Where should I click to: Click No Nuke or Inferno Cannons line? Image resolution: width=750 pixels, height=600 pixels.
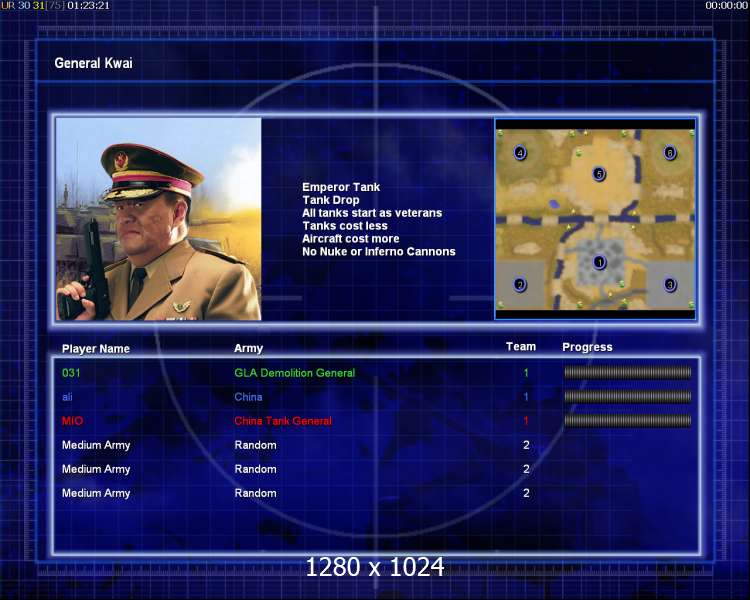(379, 252)
